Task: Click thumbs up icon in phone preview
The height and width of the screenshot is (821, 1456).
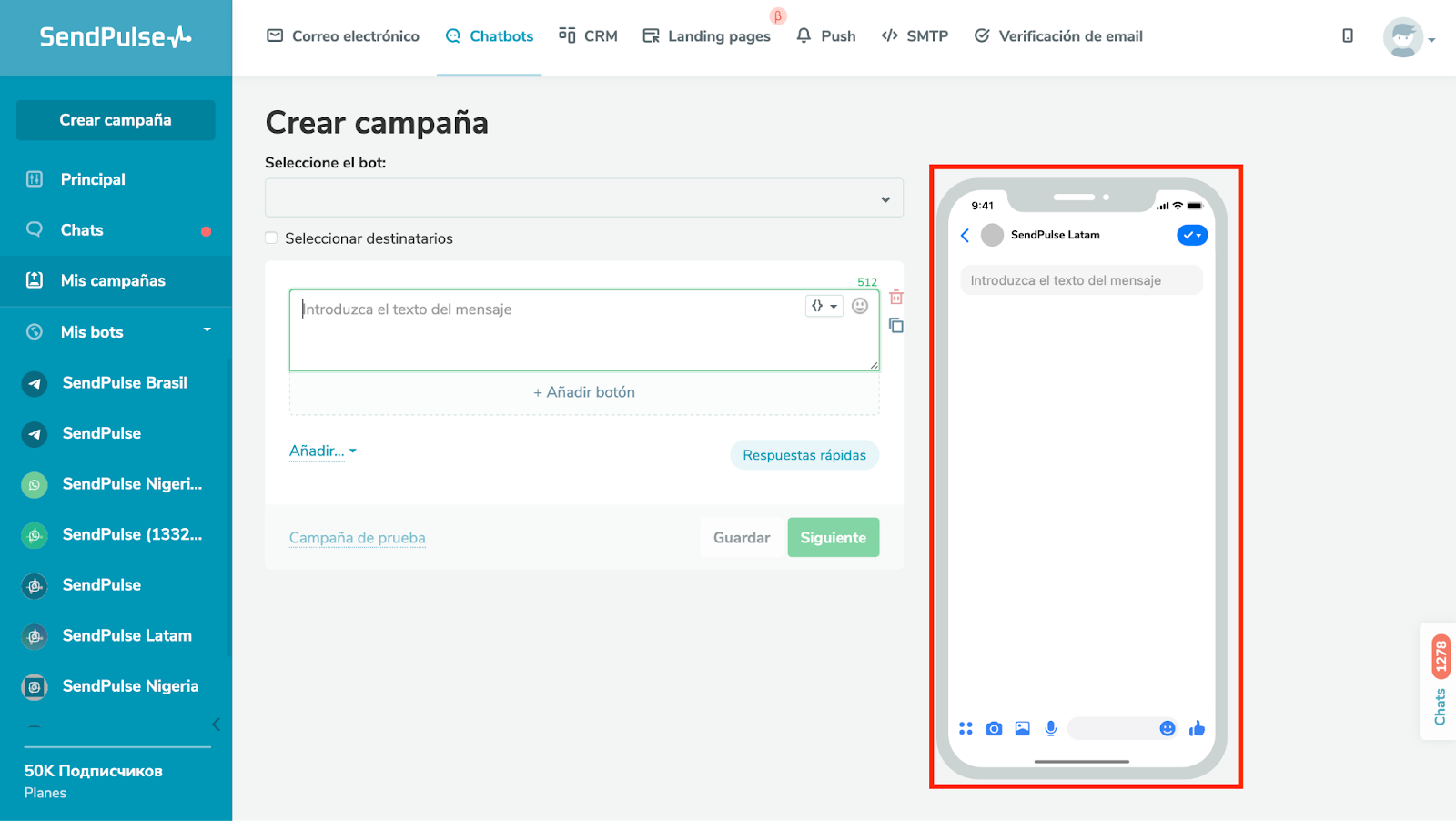Action: tap(1197, 728)
